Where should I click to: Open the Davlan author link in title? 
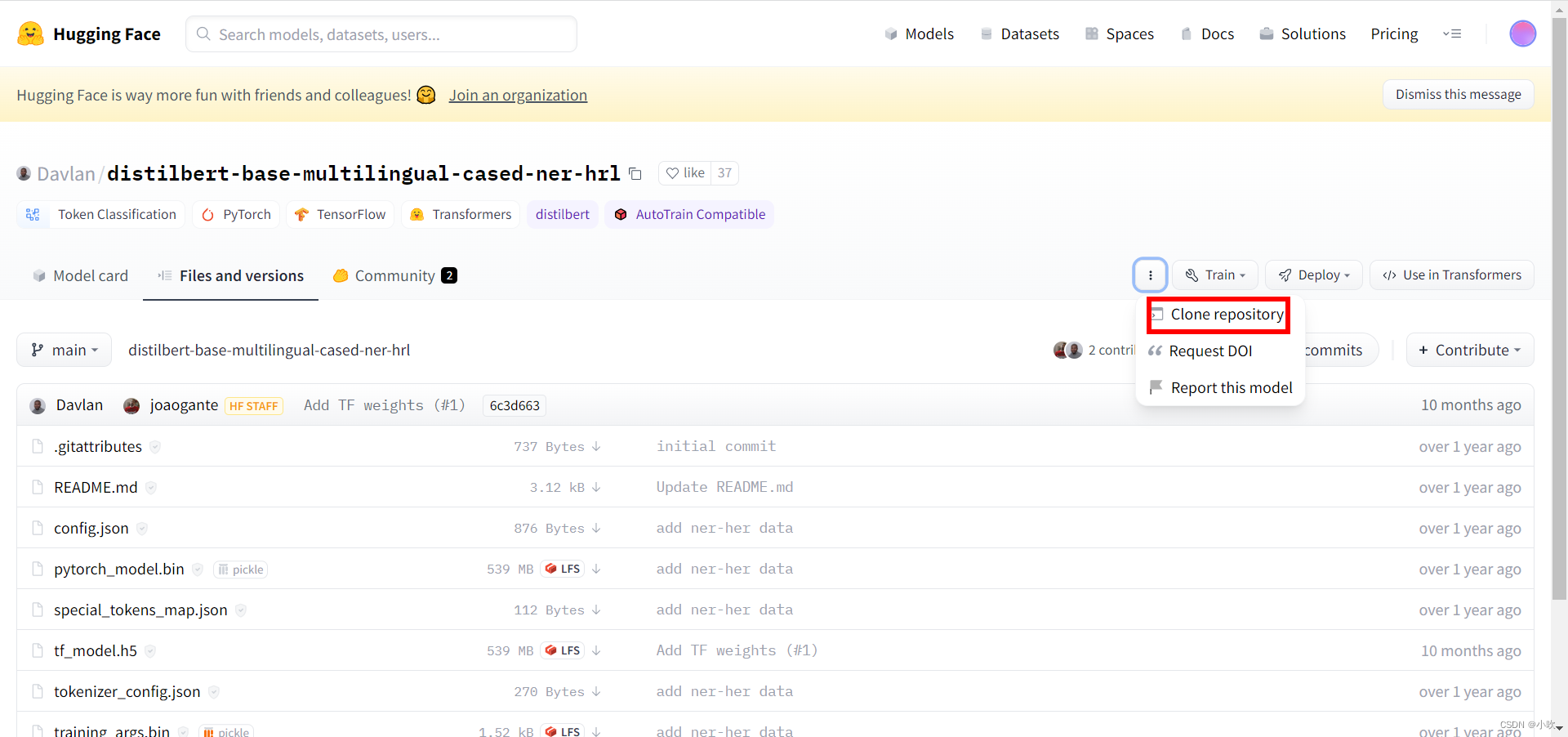[66, 173]
